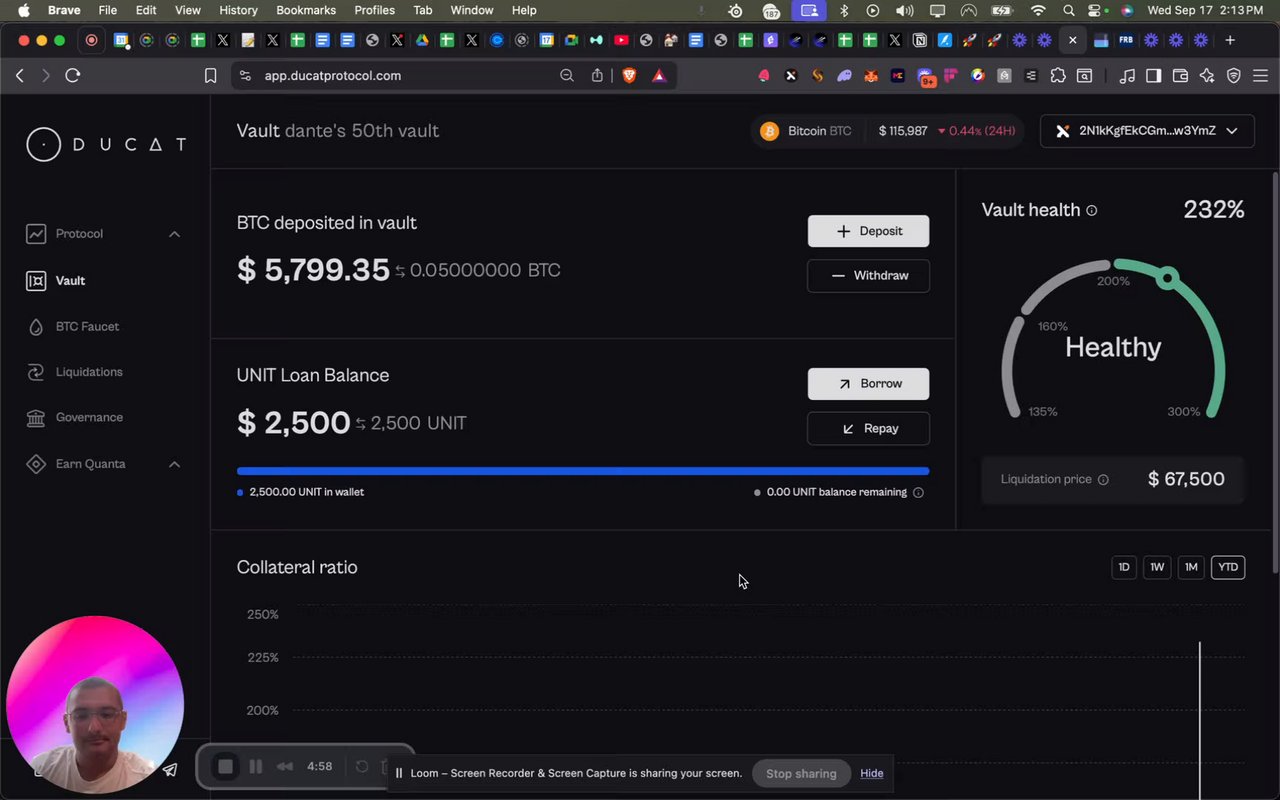This screenshot has width=1280, height=800.
Task: Open the Bookmarks menu
Action: click(306, 10)
